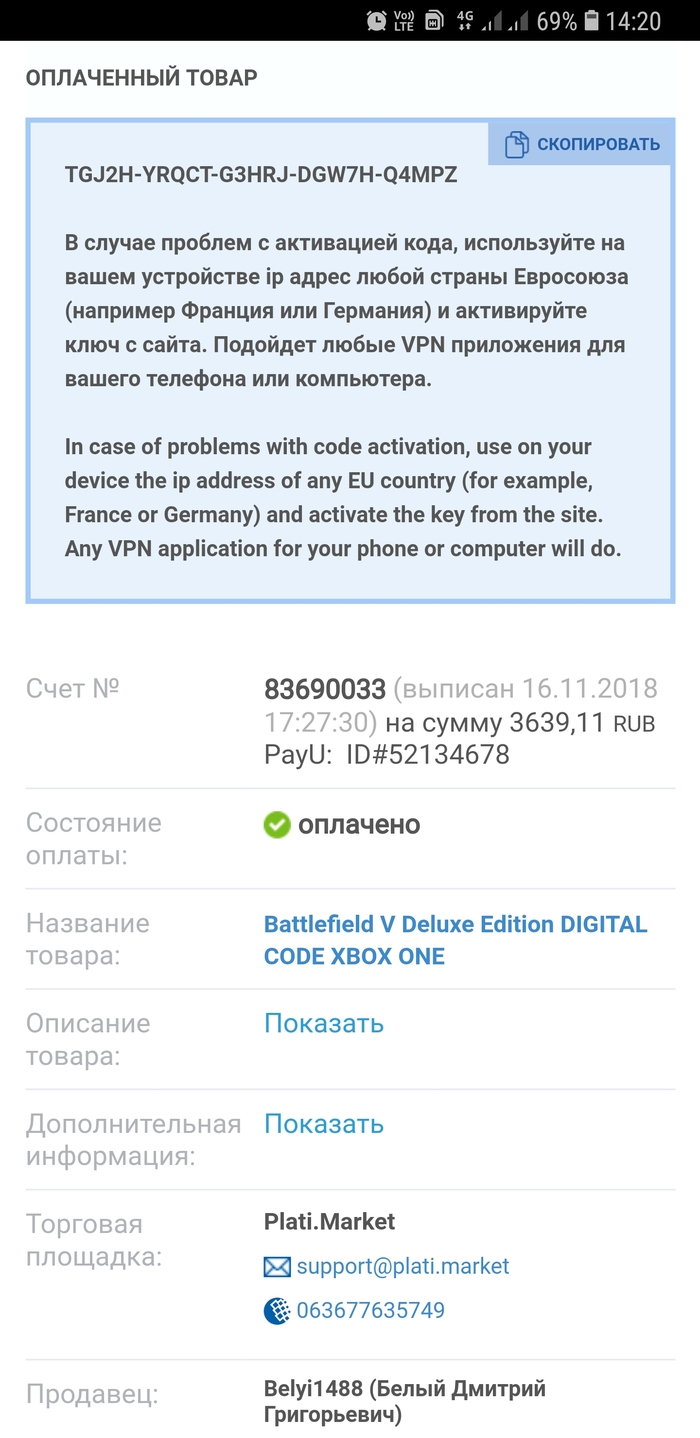Tap the PayU ID#52134678 text
This screenshot has height=1438, width=700.
387,754
